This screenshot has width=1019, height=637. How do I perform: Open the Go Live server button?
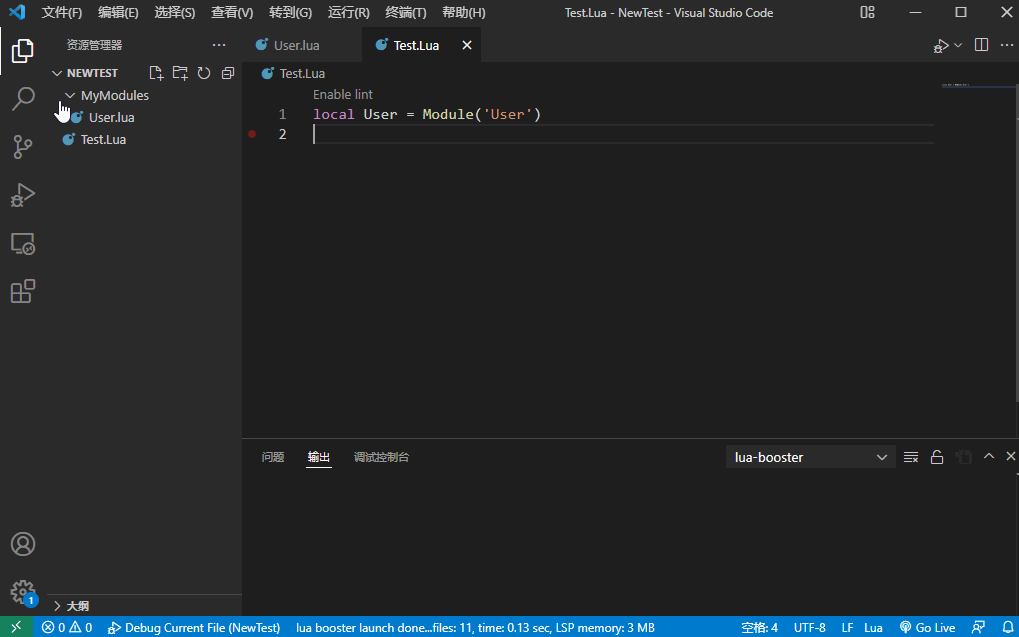pyautogui.click(x=927, y=627)
